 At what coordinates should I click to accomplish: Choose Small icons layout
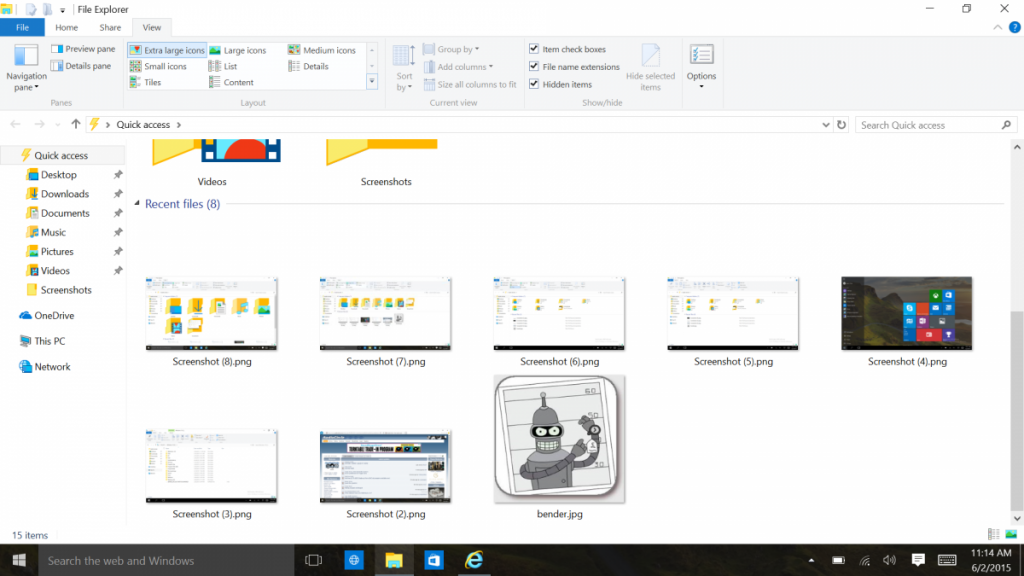[x=158, y=66]
